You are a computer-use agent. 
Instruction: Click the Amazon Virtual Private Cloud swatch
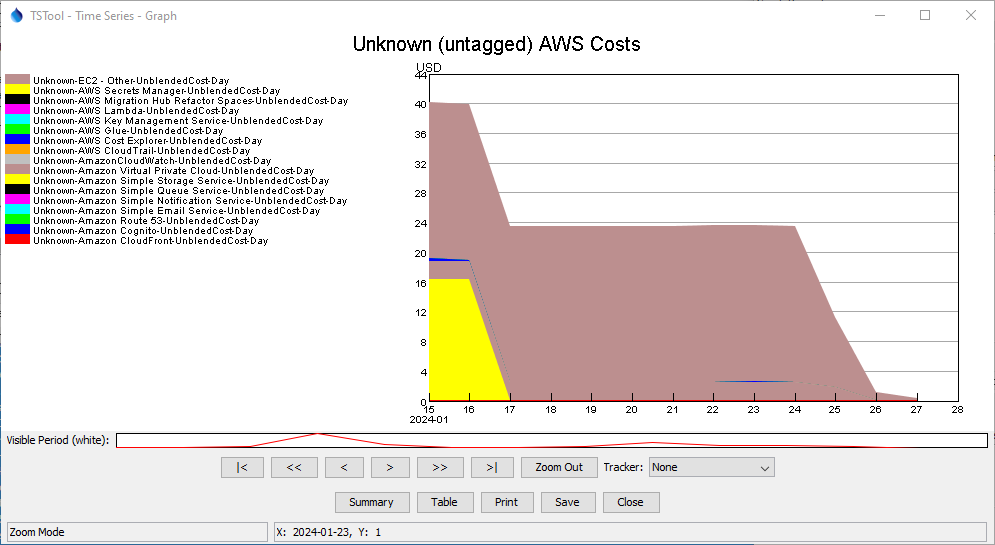point(18,170)
